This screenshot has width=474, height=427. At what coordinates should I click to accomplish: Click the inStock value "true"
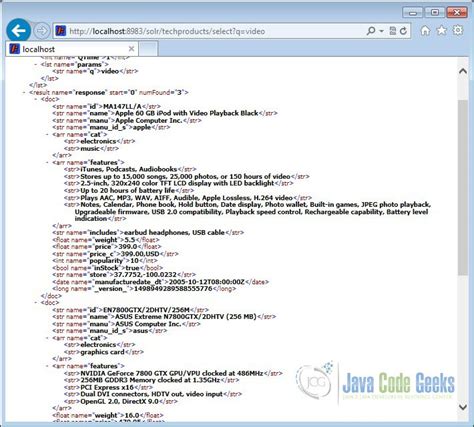click(132, 268)
